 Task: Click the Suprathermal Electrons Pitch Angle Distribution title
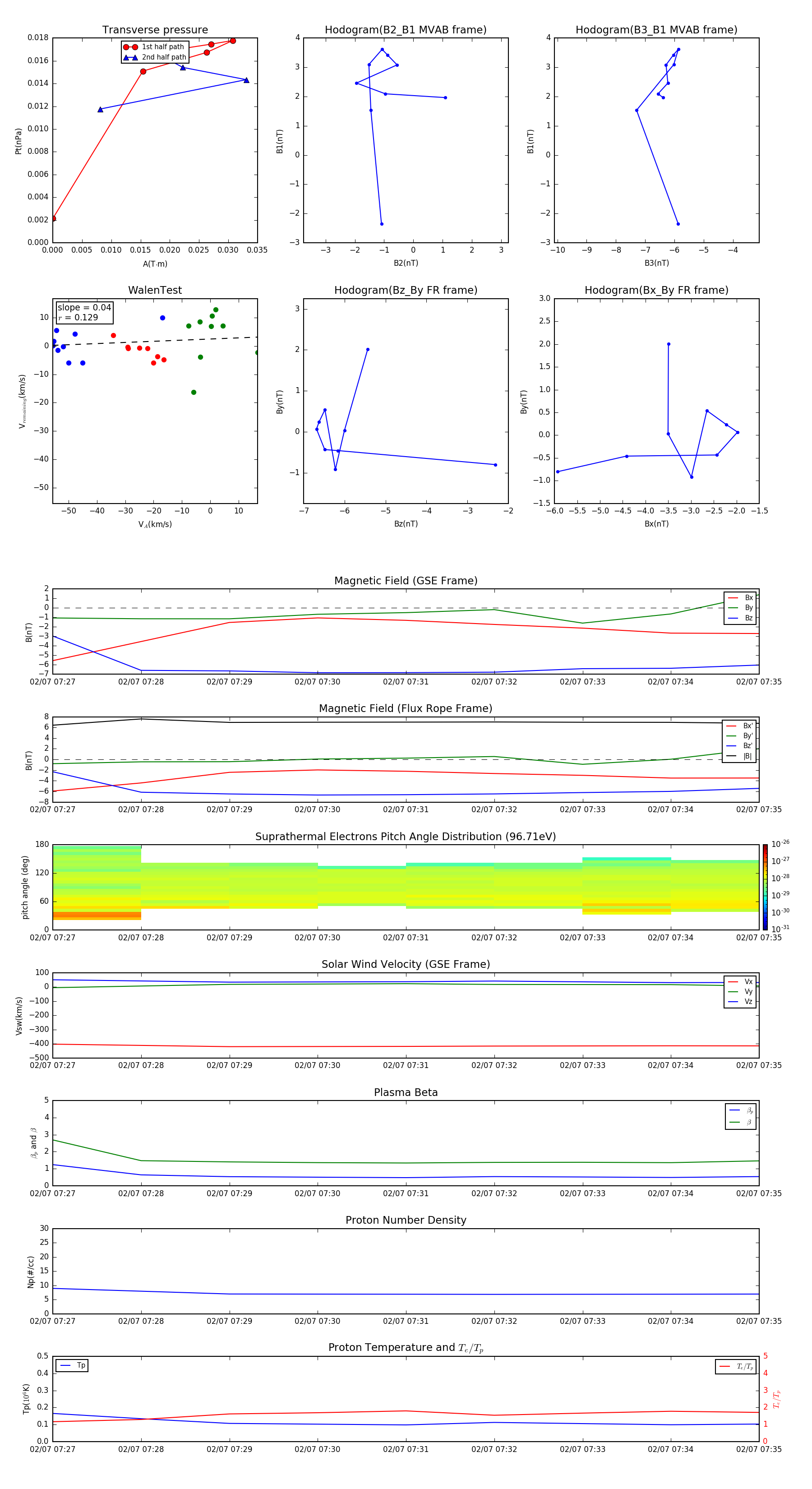406,837
